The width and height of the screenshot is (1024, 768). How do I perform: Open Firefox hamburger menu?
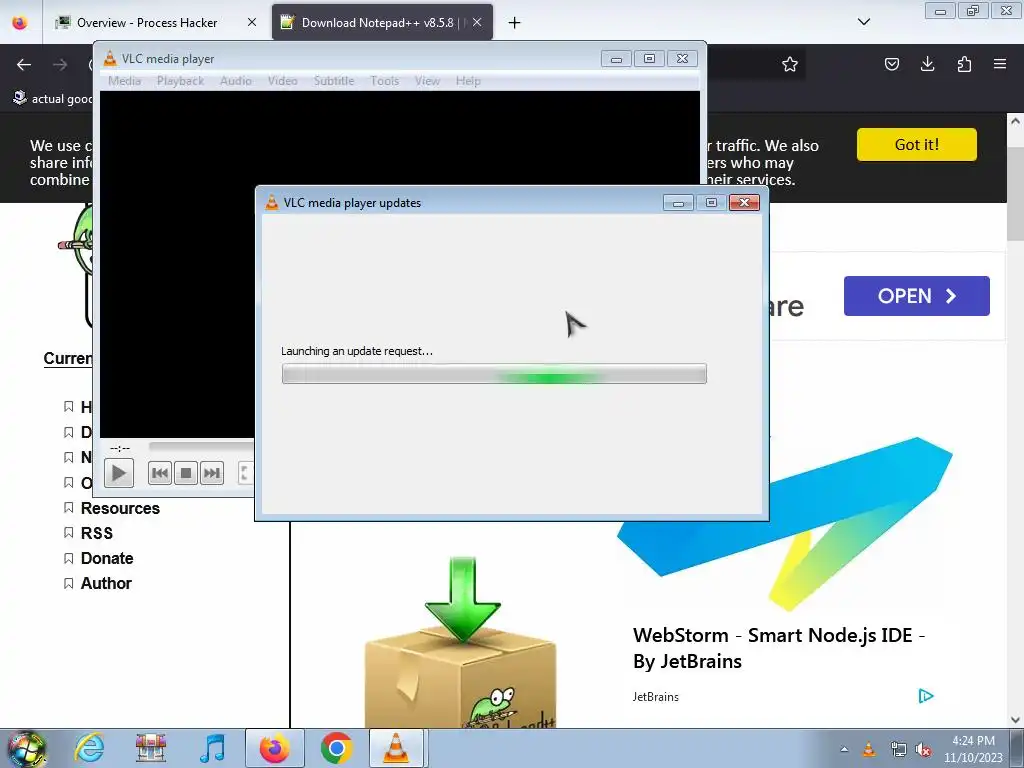(x=1000, y=64)
